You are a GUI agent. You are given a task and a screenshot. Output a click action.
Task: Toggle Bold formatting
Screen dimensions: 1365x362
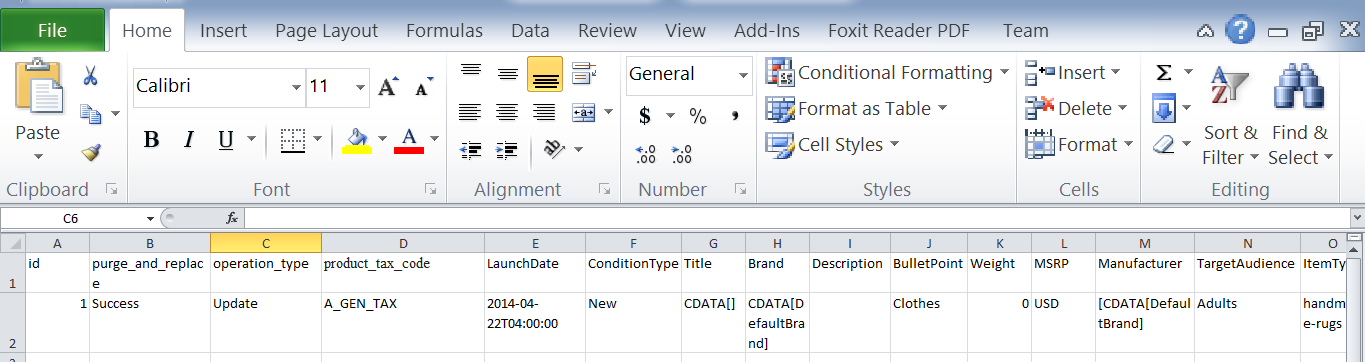152,139
